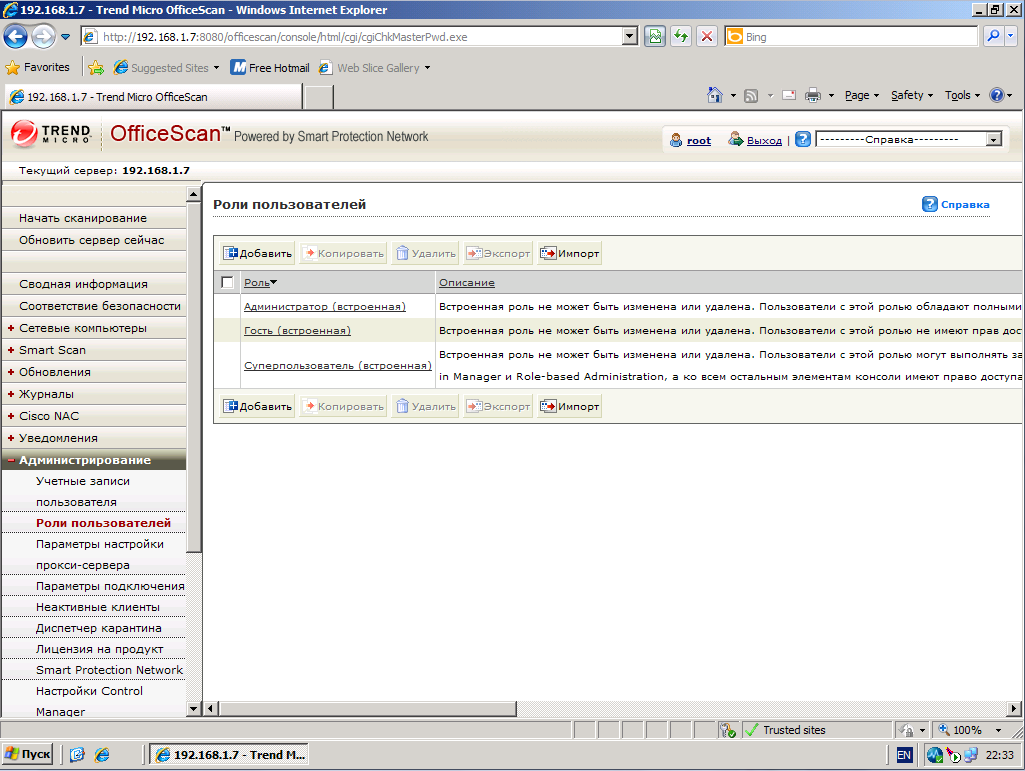Click the EN language indicator
Image resolution: width=1025 pixels, height=771 pixels.
(x=904, y=755)
